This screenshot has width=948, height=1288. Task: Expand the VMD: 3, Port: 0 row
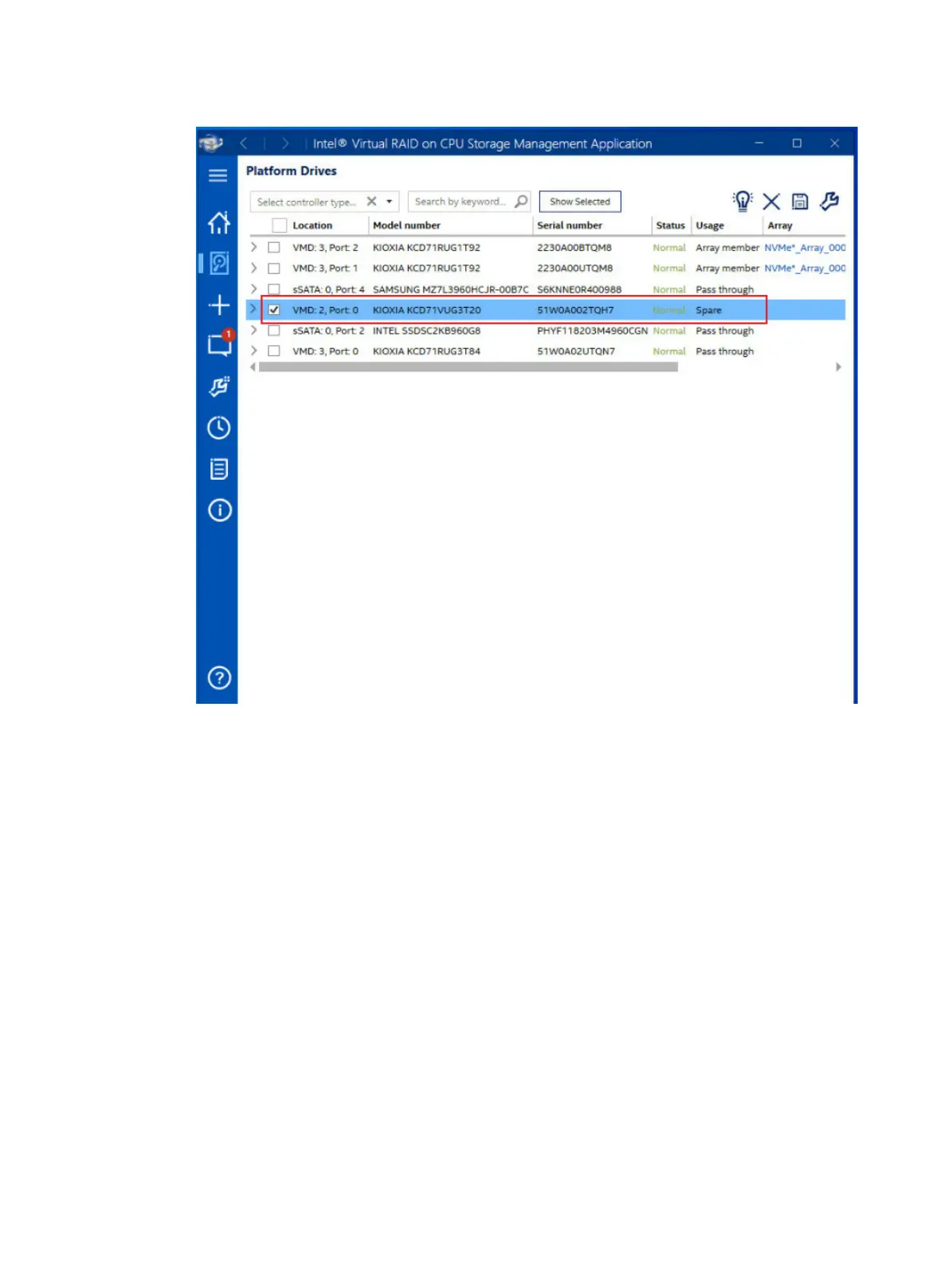(x=254, y=351)
